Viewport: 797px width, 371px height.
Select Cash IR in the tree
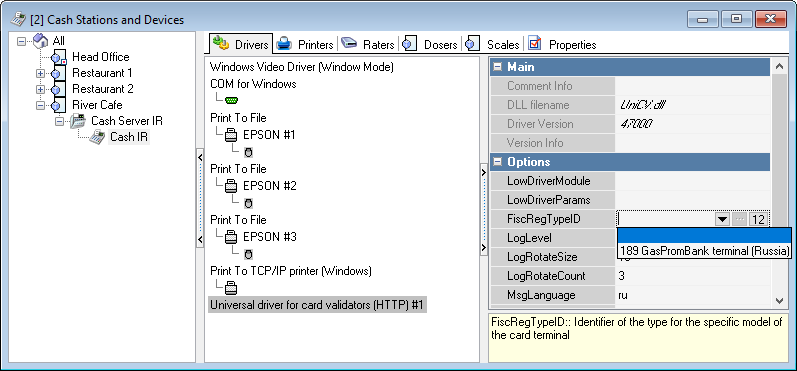pos(129,137)
